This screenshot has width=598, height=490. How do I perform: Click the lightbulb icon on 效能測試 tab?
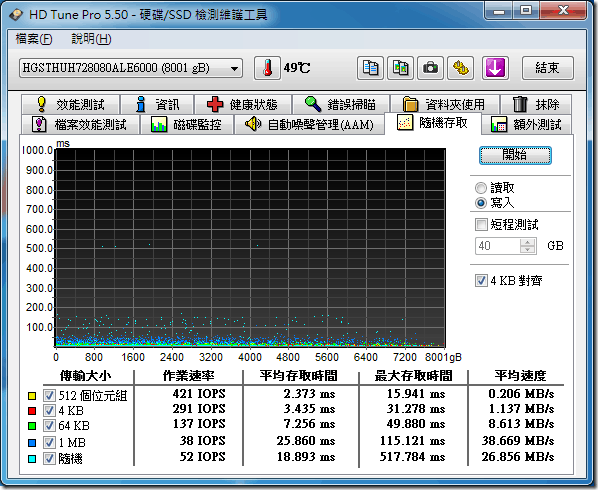pos(42,104)
